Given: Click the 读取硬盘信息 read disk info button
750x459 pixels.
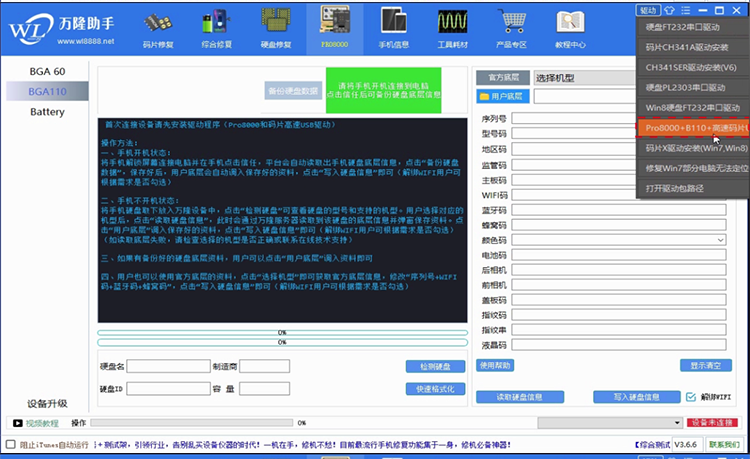Looking at the screenshot, I should click(520, 397).
